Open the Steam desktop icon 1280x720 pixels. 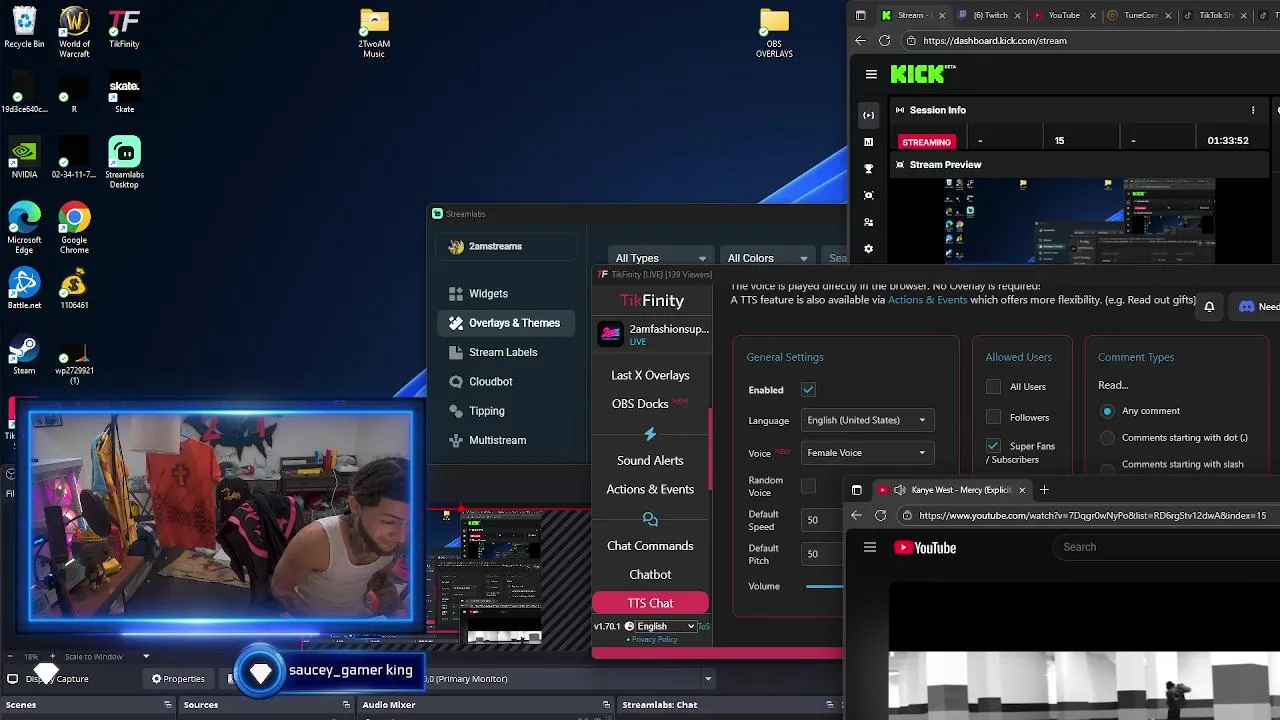click(x=24, y=354)
